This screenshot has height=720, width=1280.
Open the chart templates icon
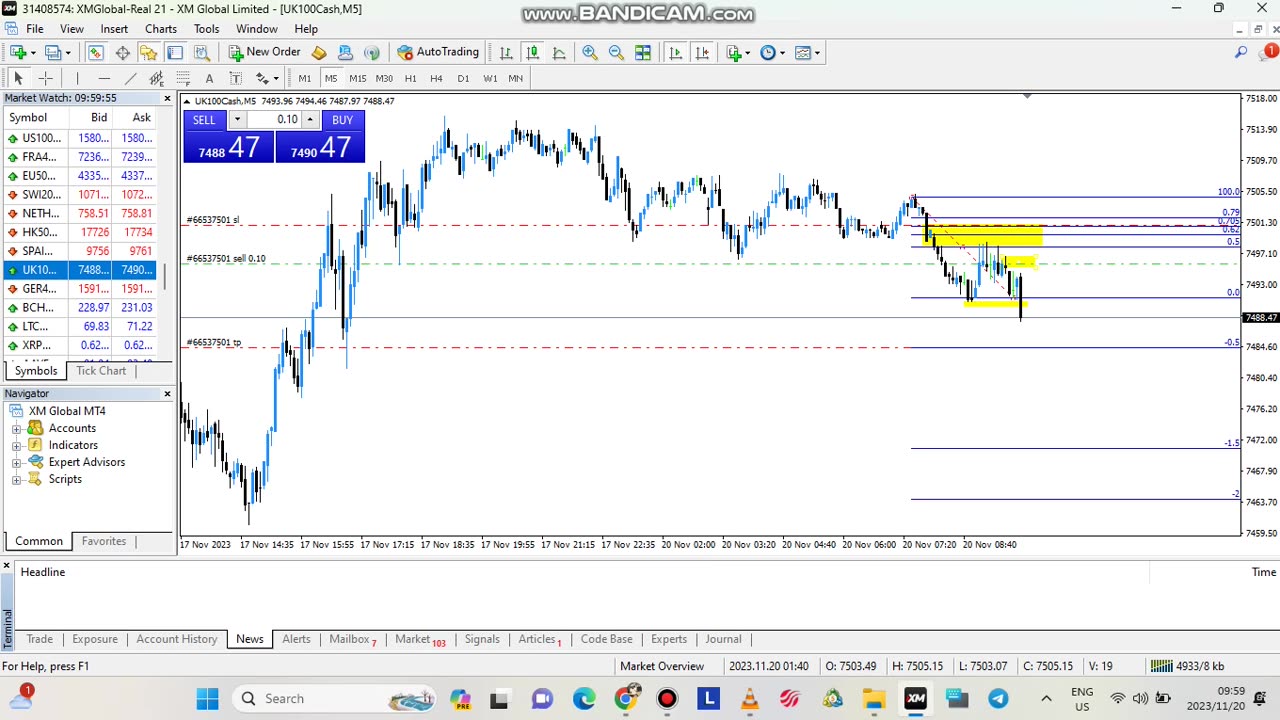(802, 52)
